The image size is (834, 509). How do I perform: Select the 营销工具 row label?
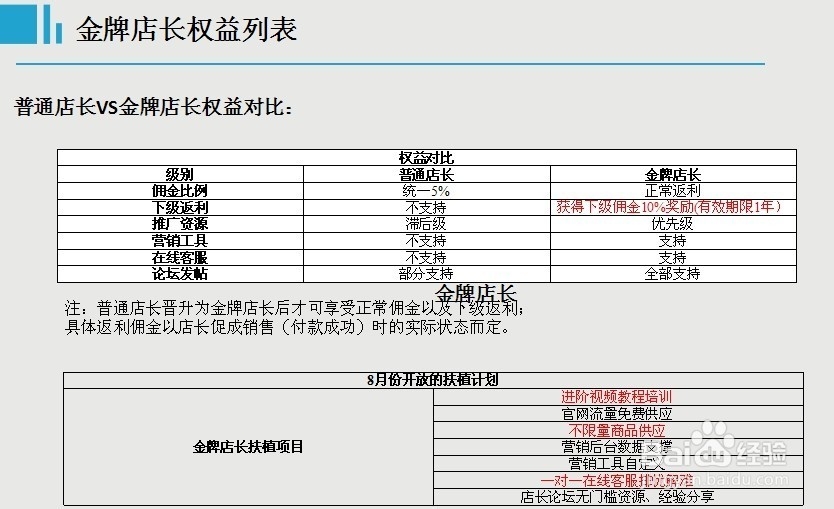(x=180, y=240)
